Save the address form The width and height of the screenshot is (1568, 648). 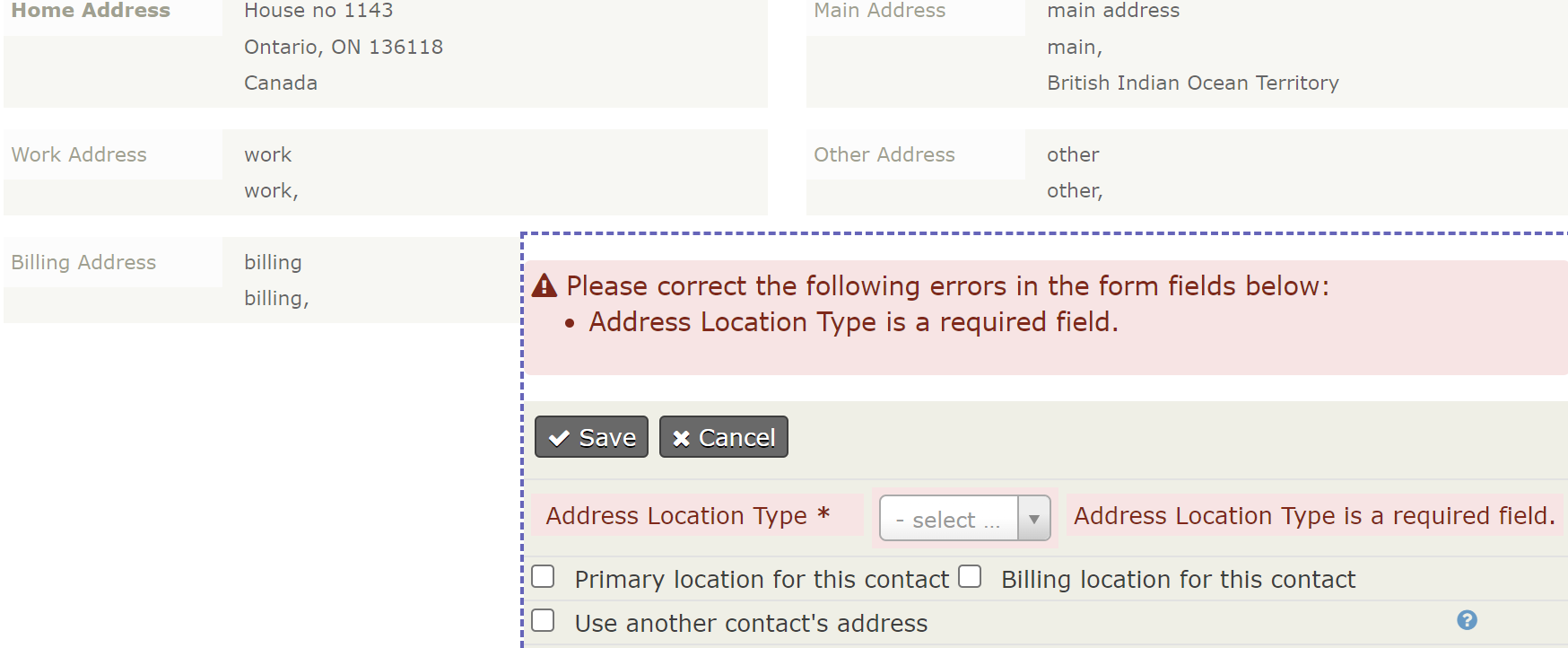coord(591,437)
